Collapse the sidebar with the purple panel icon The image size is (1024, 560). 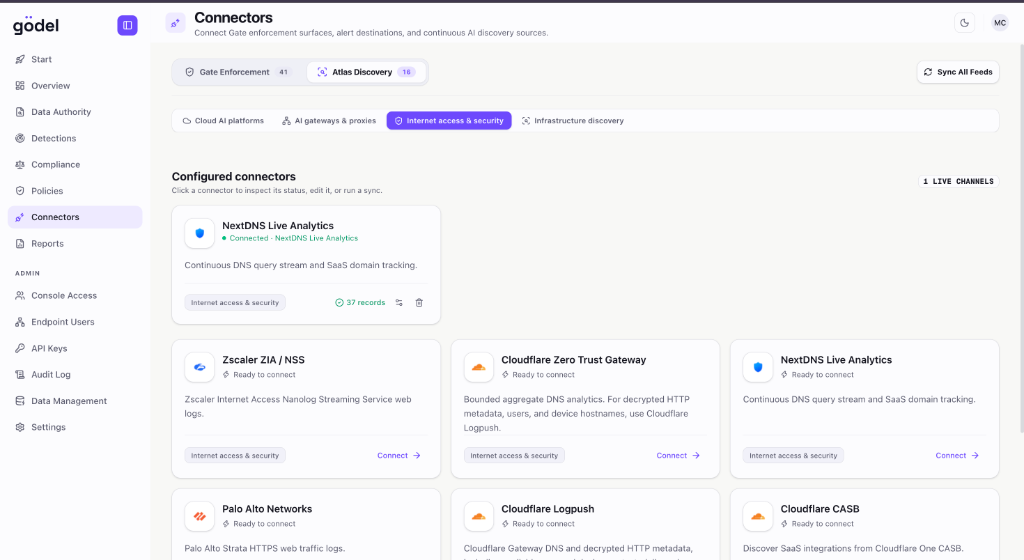point(127,25)
